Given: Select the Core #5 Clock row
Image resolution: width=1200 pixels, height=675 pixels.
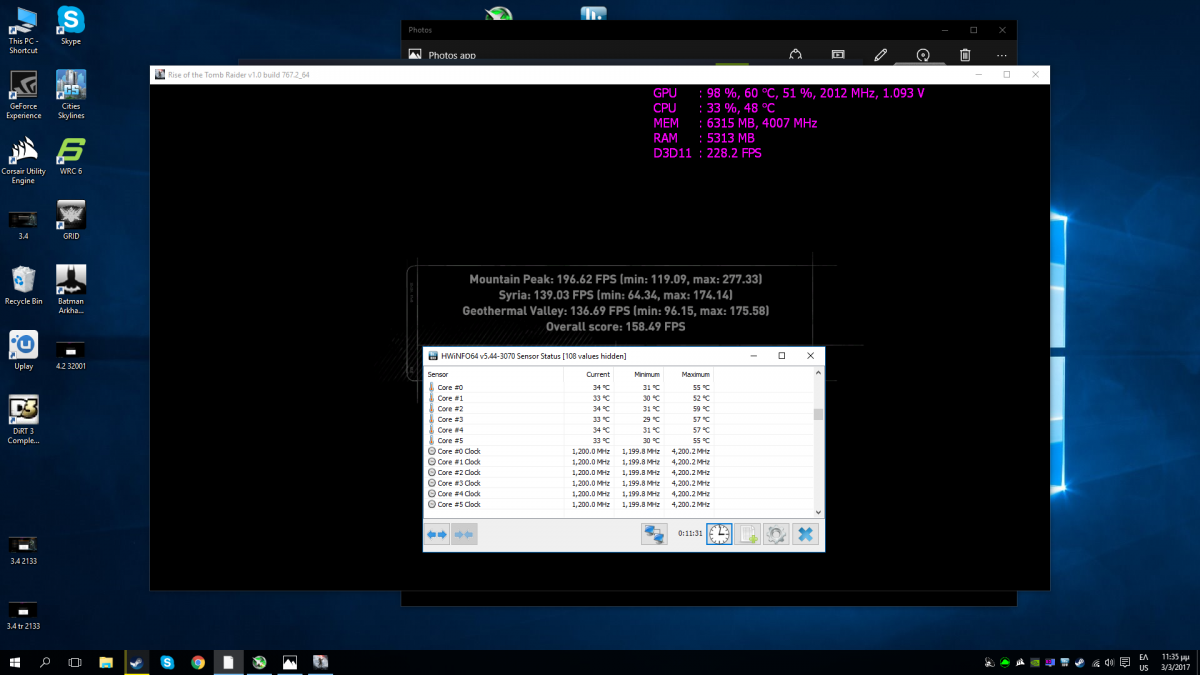Looking at the screenshot, I should click(618, 504).
